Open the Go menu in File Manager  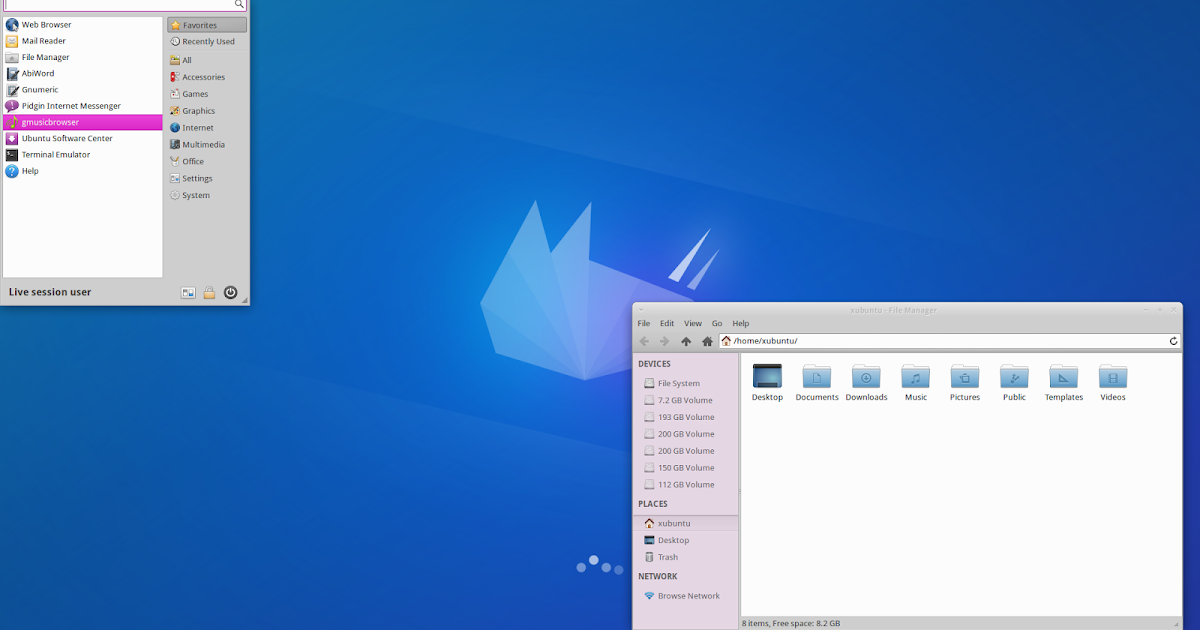[x=716, y=323]
